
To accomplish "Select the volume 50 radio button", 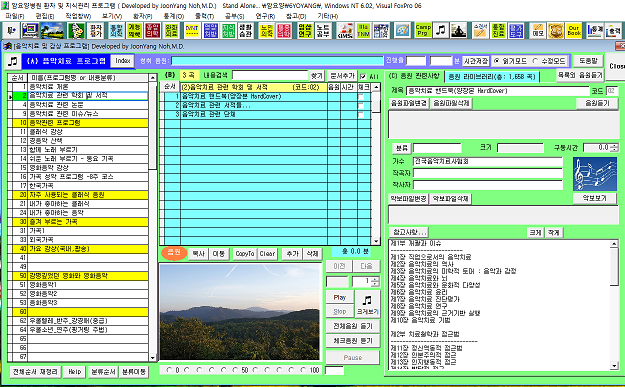I will (236, 370).
